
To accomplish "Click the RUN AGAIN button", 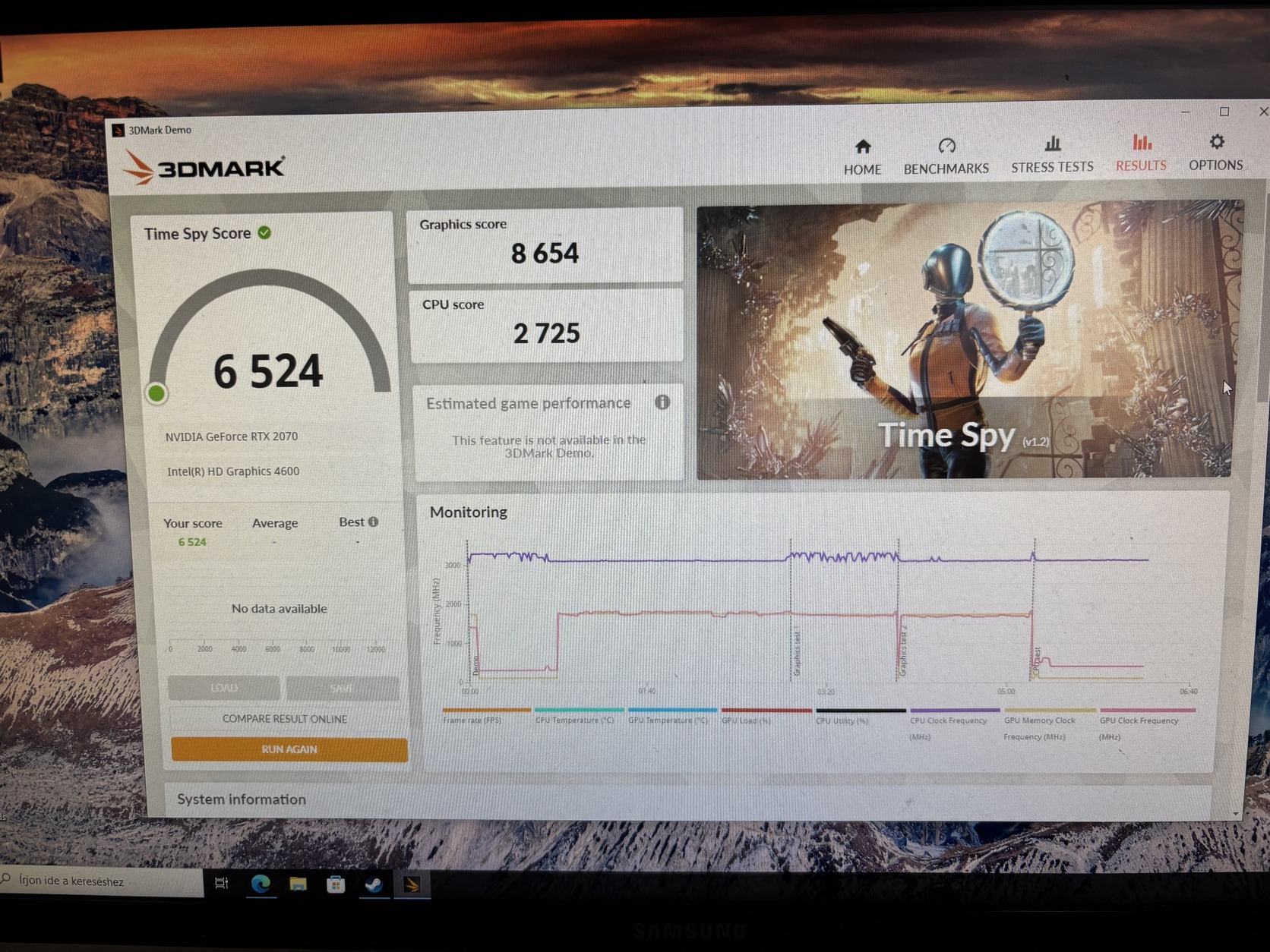I will point(289,749).
